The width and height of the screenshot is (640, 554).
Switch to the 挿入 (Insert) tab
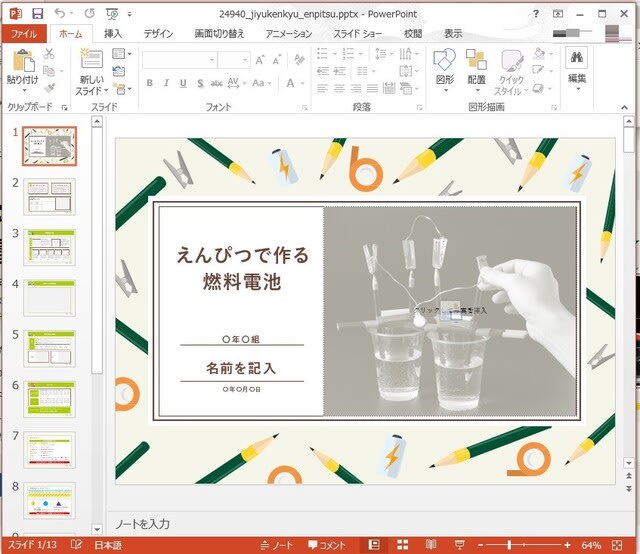tap(113, 33)
